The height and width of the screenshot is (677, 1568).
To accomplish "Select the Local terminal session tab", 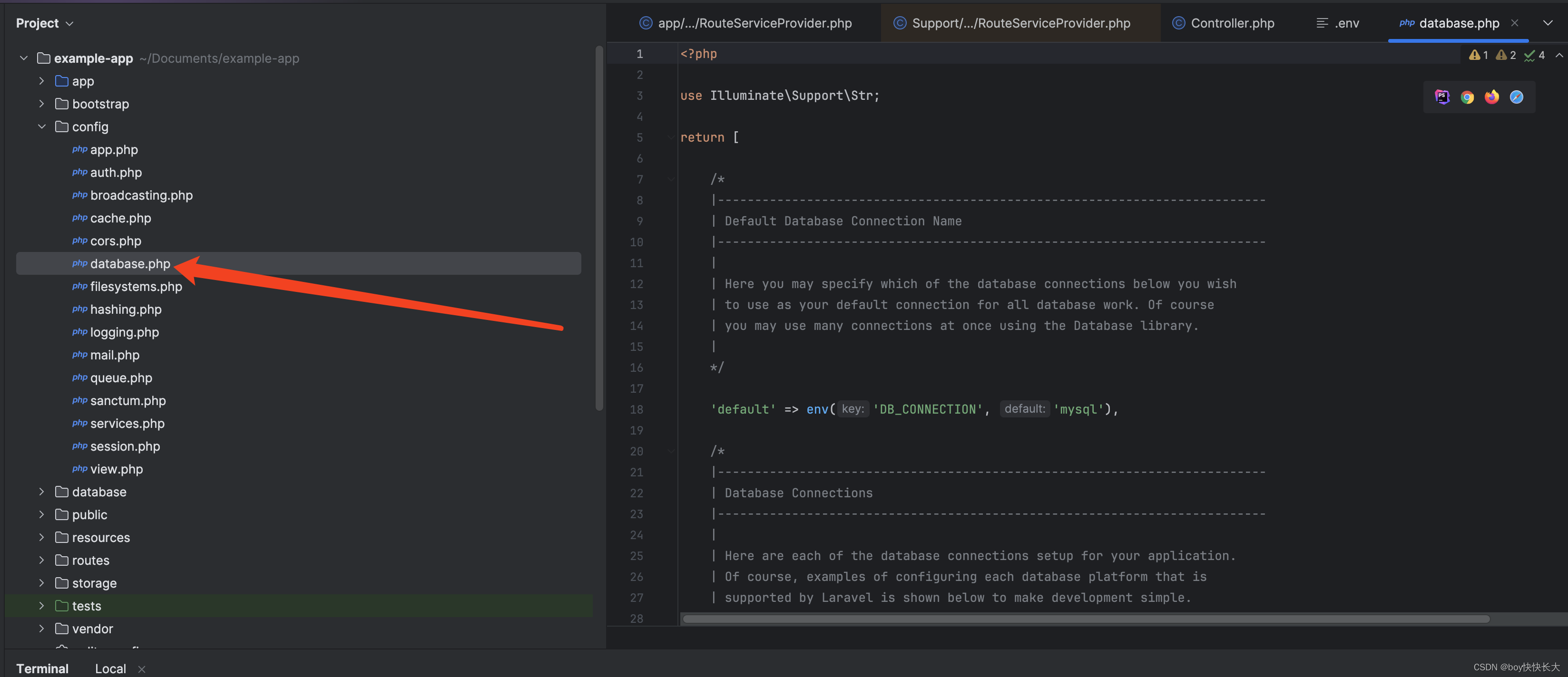I will pyautogui.click(x=110, y=668).
